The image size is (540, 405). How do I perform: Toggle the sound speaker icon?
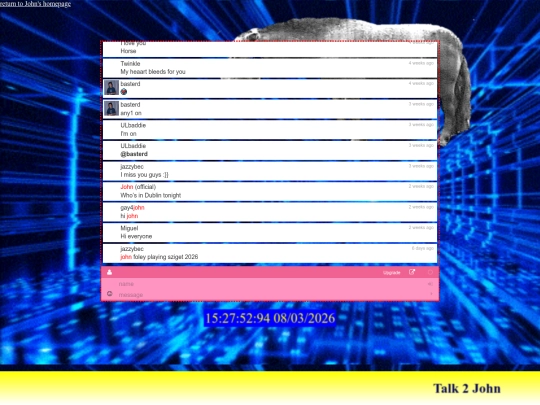(x=430, y=284)
